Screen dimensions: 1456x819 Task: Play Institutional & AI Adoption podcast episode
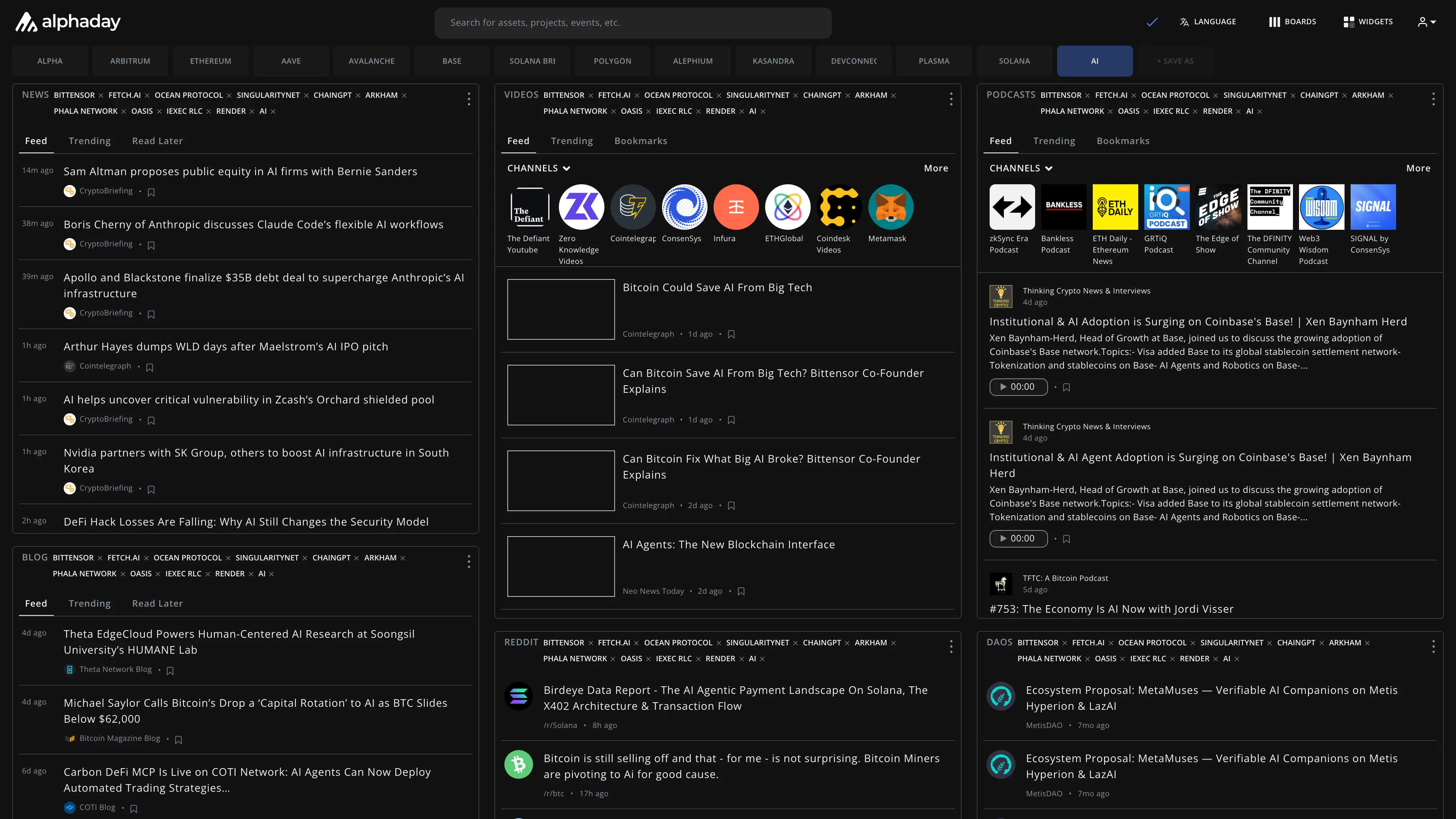click(1018, 387)
